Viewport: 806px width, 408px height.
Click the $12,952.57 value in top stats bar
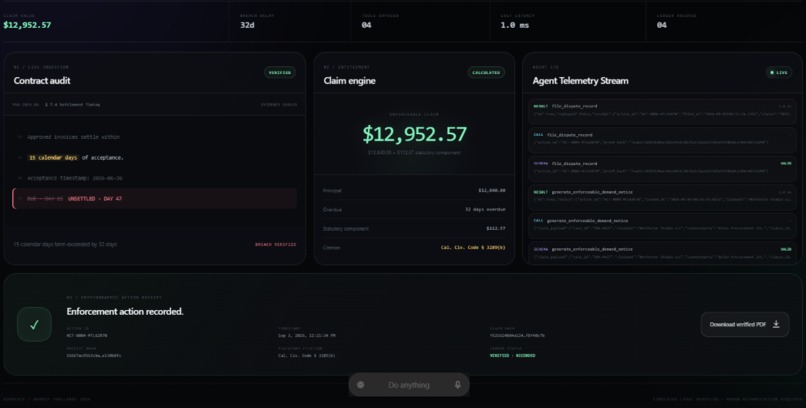point(27,25)
